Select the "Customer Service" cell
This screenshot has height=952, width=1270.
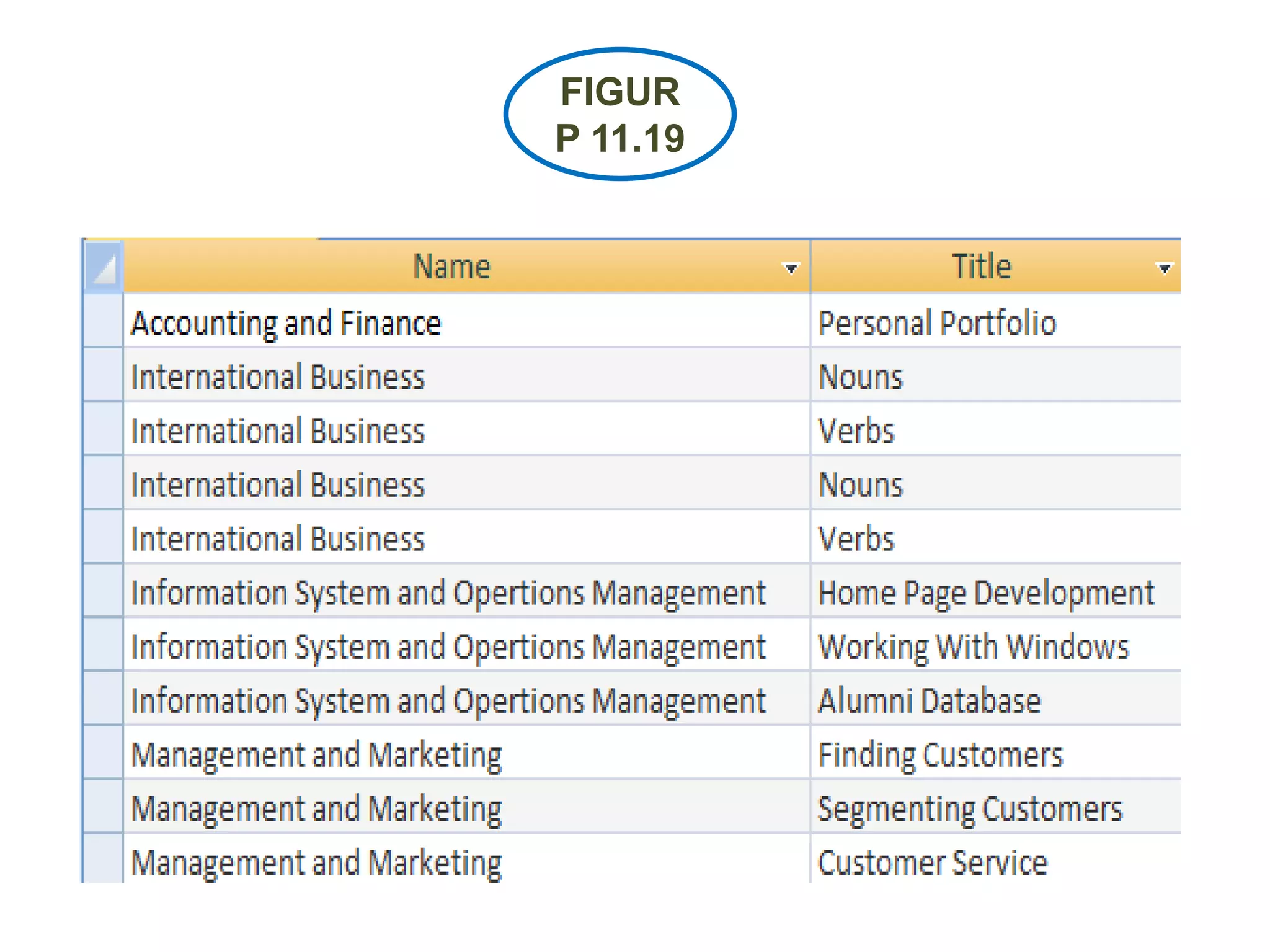tap(932, 862)
